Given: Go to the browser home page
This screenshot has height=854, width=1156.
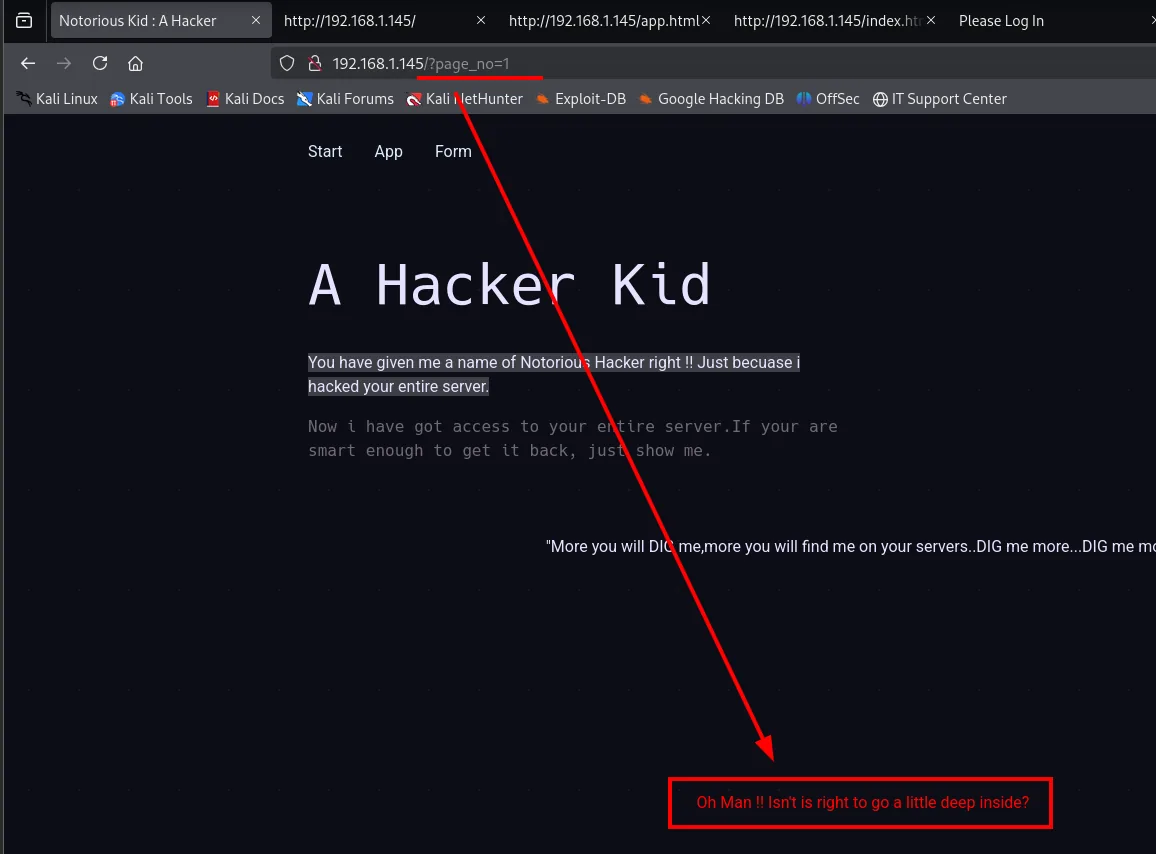Looking at the screenshot, I should [x=136, y=63].
